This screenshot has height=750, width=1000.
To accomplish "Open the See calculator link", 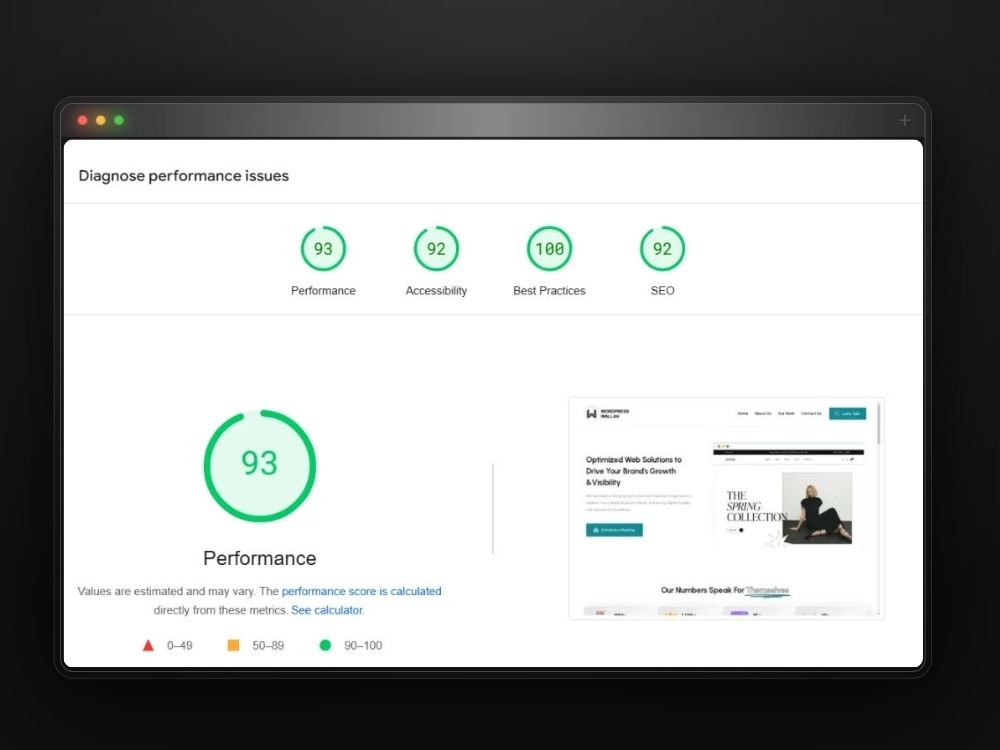I will click(327, 610).
